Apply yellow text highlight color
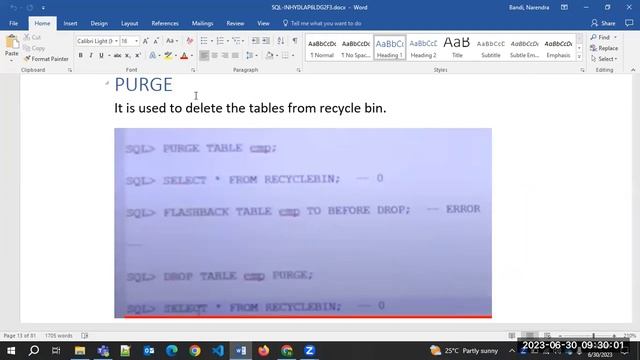The width and height of the screenshot is (640, 360). pos(168,55)
